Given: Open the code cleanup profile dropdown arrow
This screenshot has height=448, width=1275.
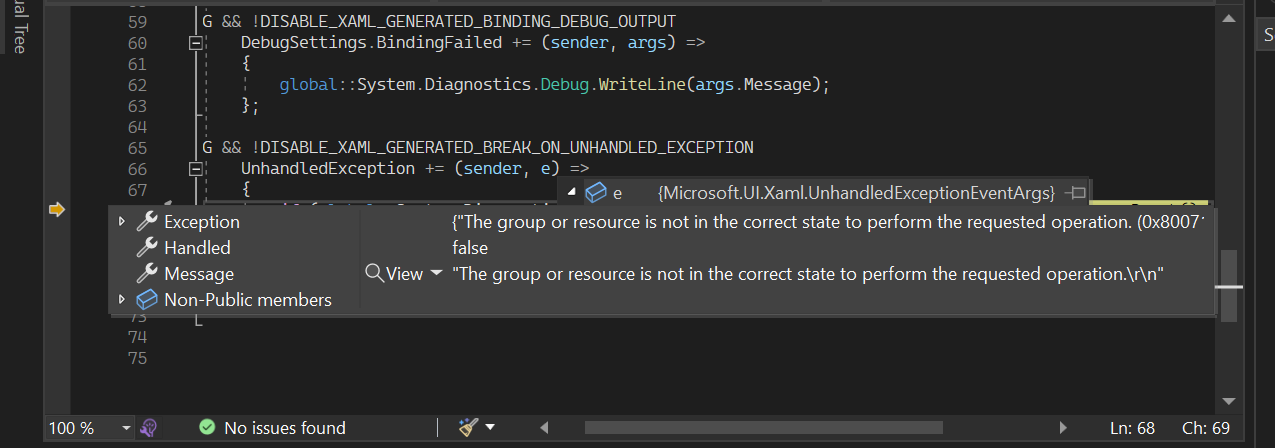Looking at the screenshot, I should coord(490,428).
